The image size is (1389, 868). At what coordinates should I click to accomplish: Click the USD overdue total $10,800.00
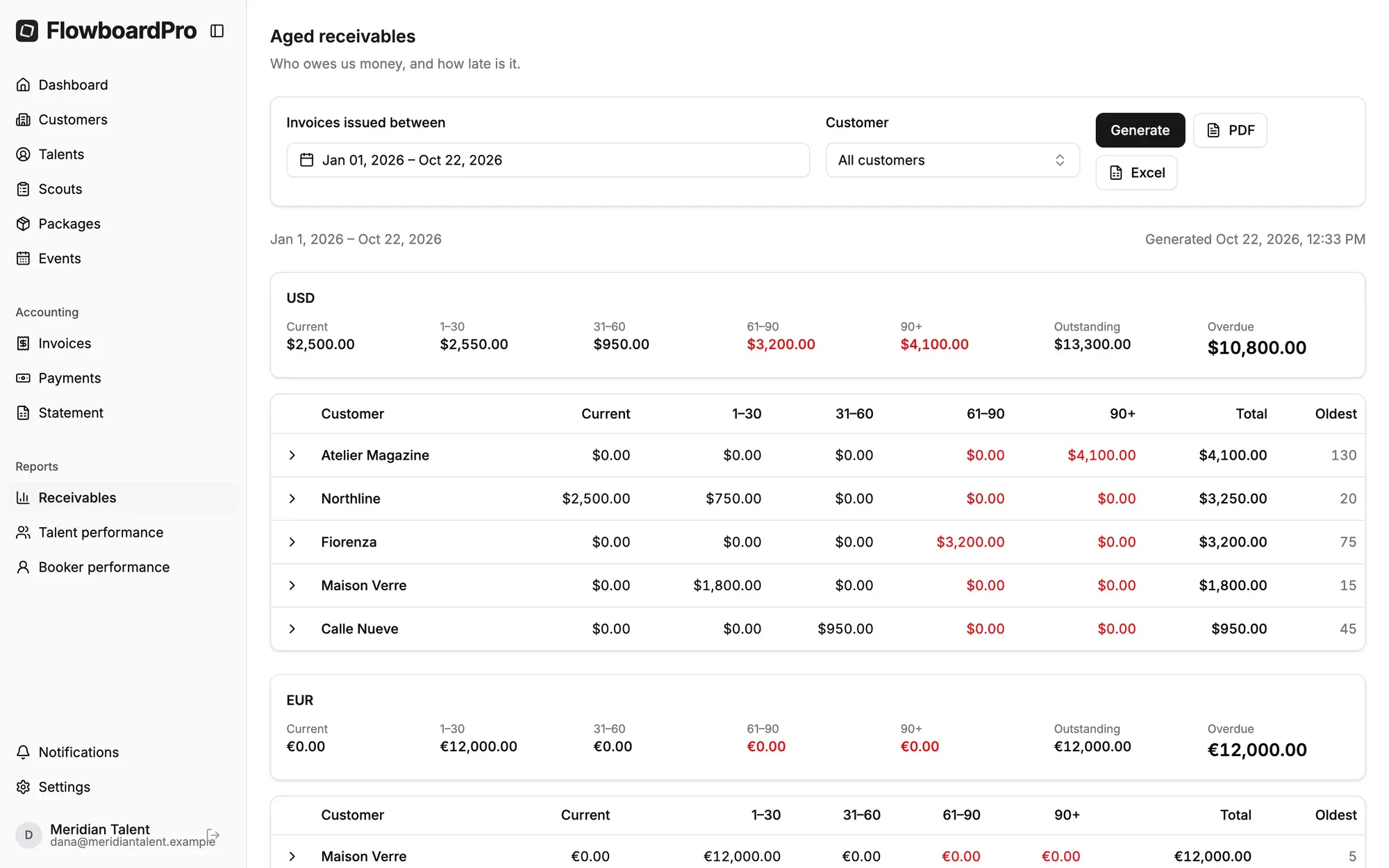1256,347
